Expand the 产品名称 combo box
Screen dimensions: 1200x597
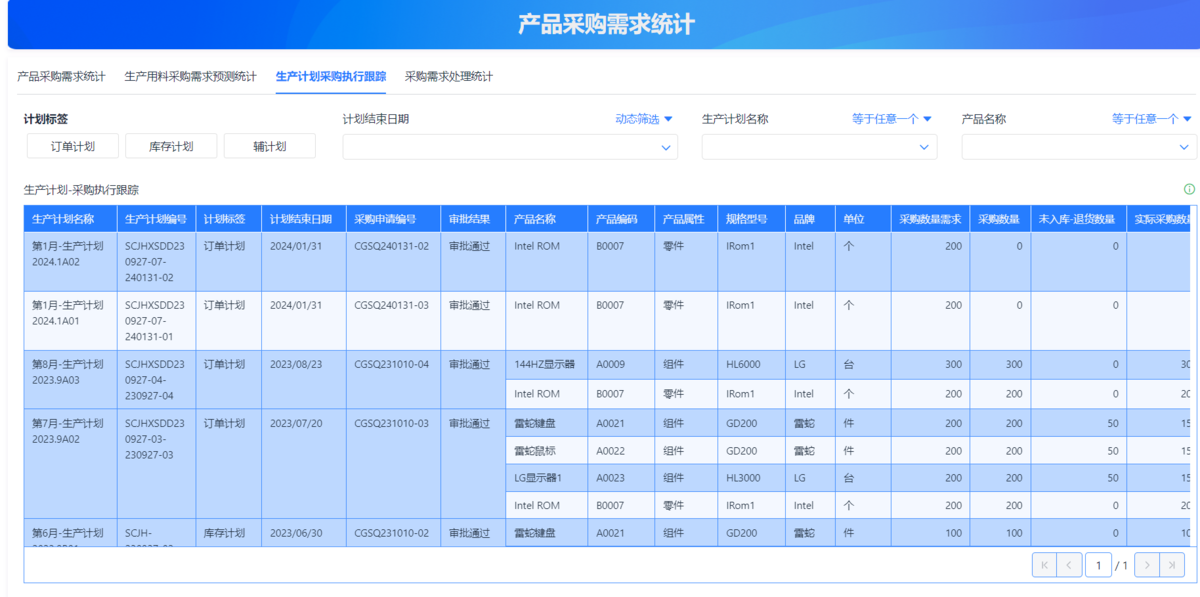[1078, 147]
